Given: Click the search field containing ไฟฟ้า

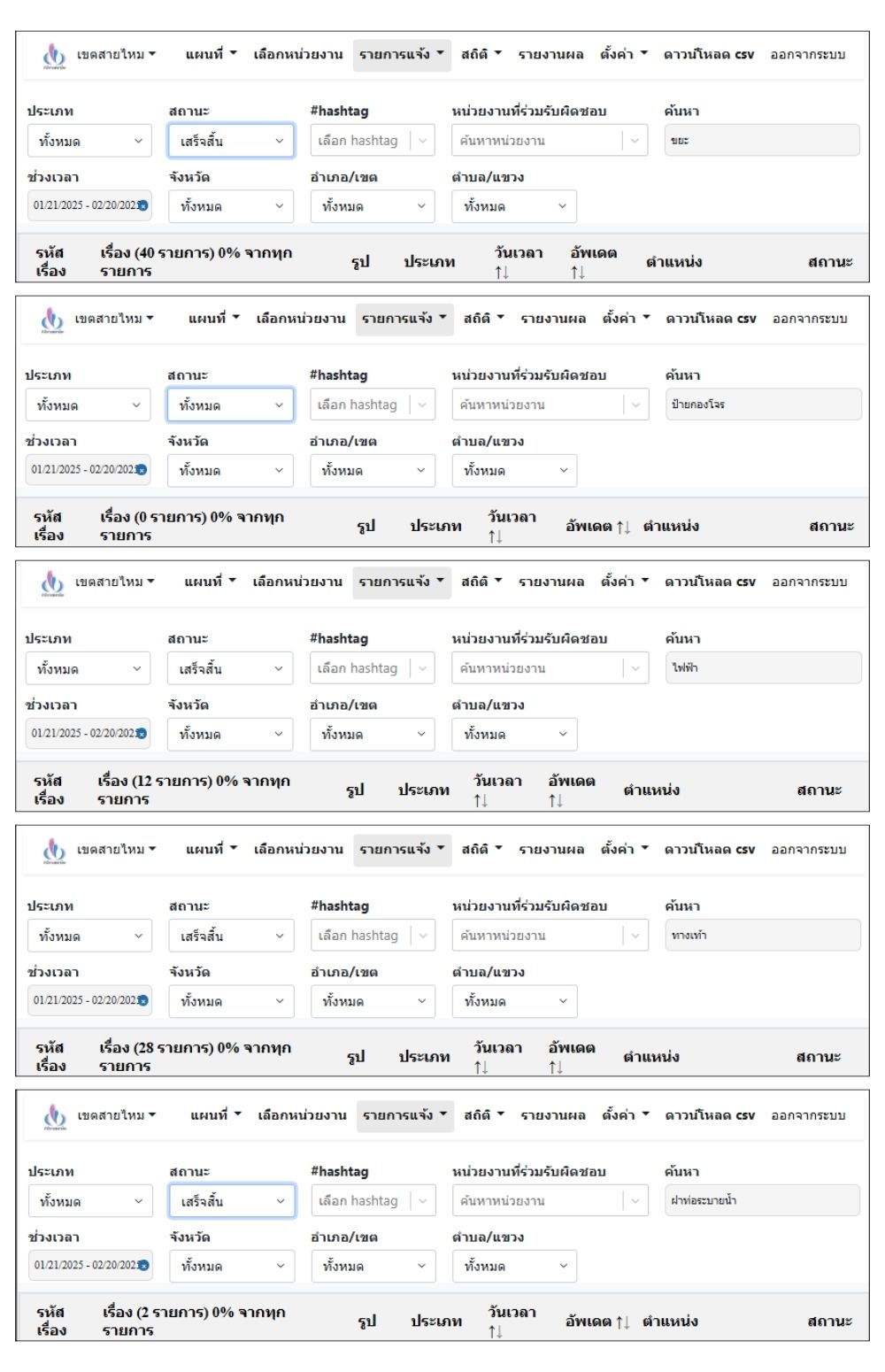Looking at the screenshot, I should coord(763,668).
